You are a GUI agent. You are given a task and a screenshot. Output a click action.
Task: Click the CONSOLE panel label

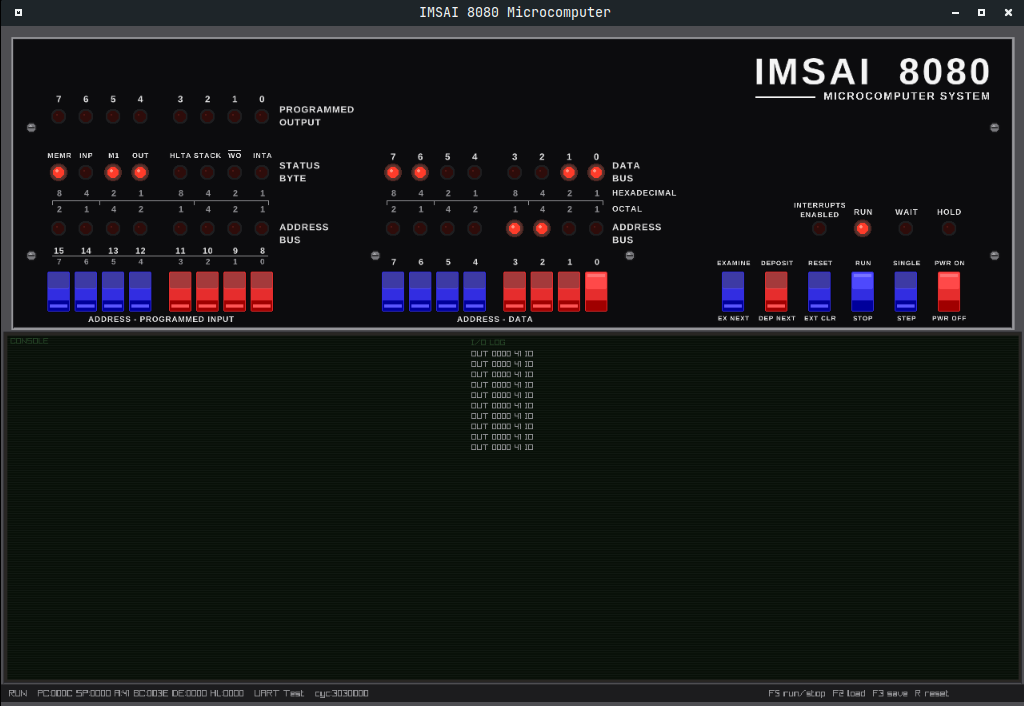click(x=29, y=341)
